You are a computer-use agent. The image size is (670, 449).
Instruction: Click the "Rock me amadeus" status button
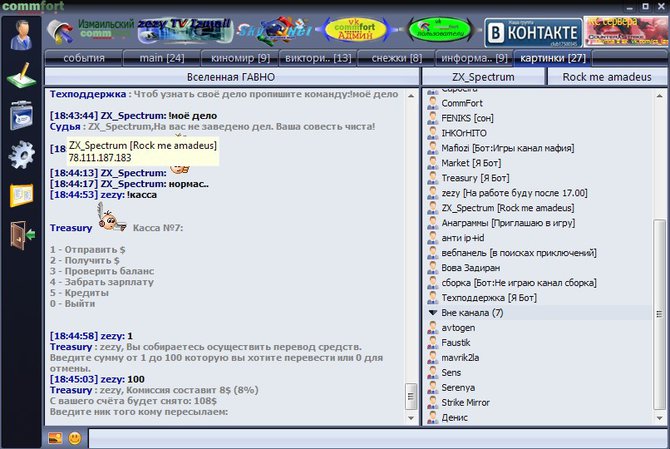(606, 76)
